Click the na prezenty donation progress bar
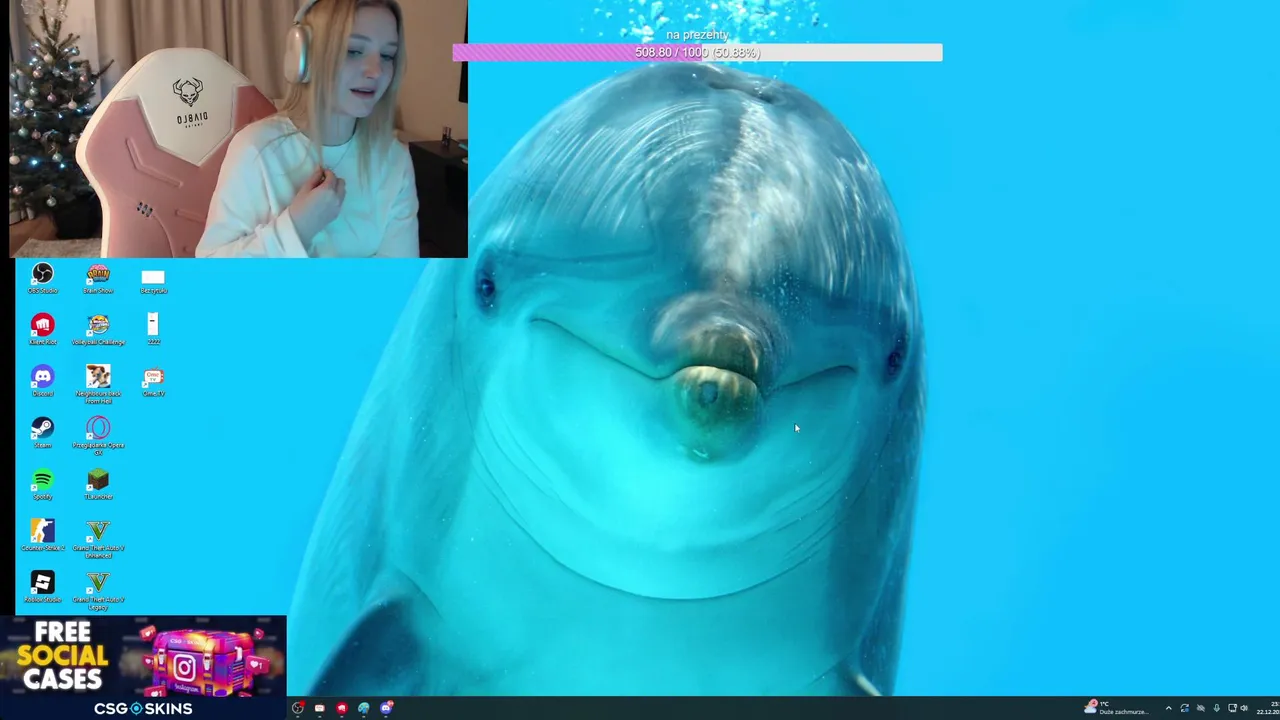The image size is (1280, 720). click(x=697, y=52)
